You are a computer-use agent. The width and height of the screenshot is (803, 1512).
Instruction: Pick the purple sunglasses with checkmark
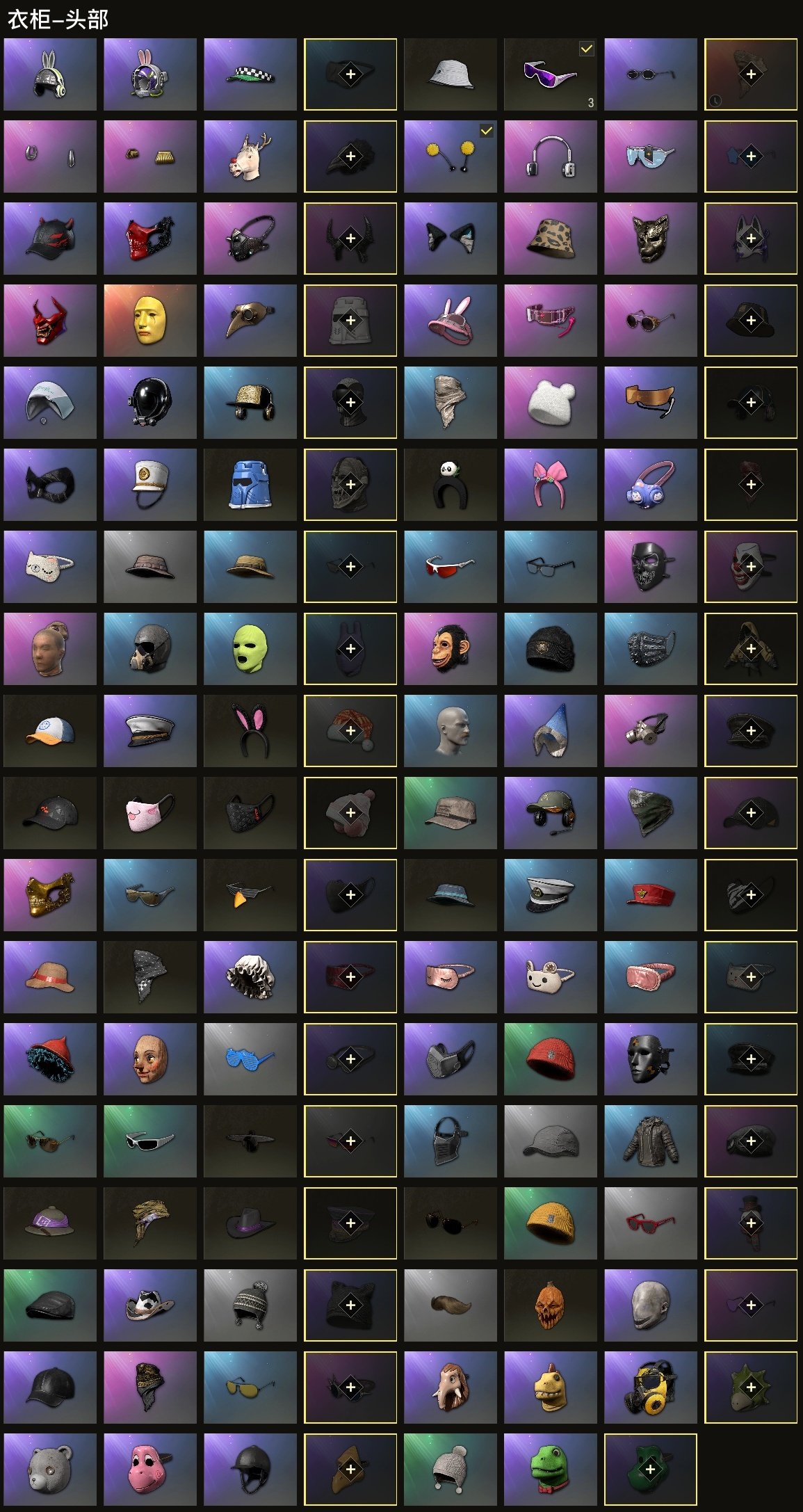551,74
